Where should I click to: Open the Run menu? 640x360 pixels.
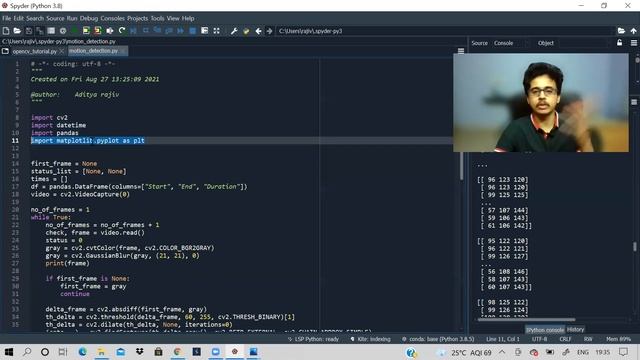pos(72,18)
